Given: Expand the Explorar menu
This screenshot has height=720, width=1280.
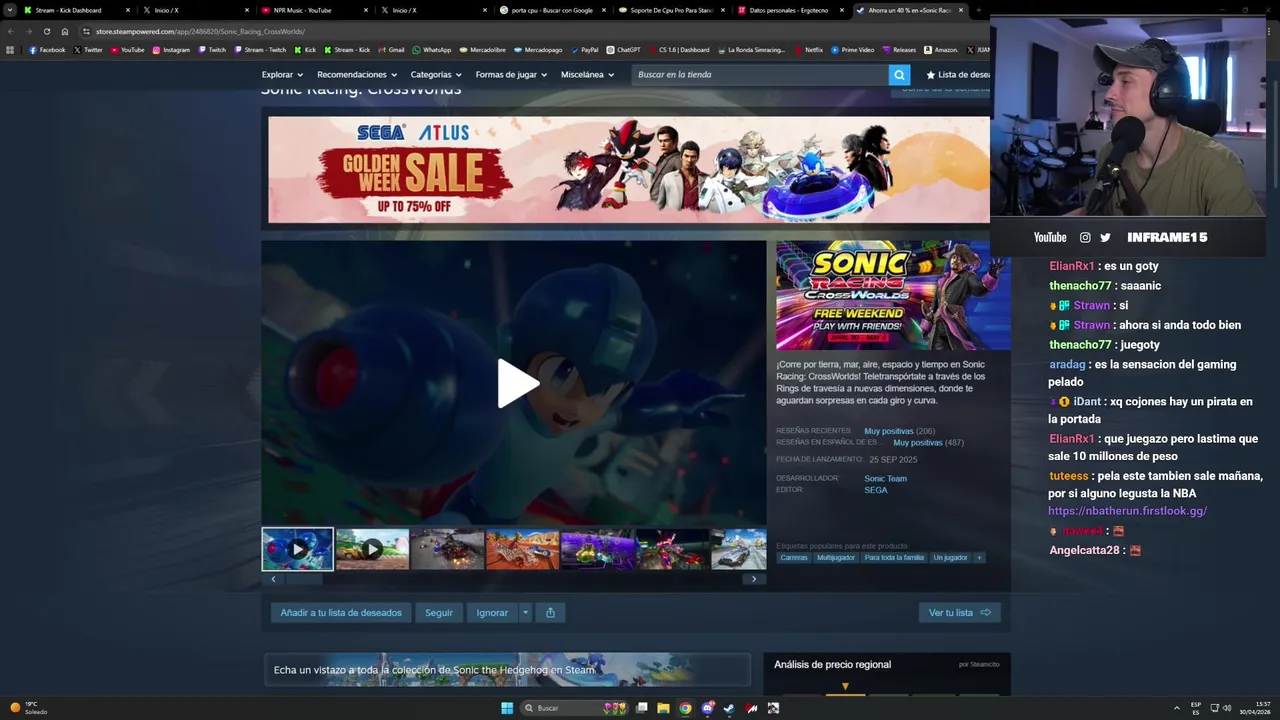Looking at the screenshot, I should pos(282,75).
